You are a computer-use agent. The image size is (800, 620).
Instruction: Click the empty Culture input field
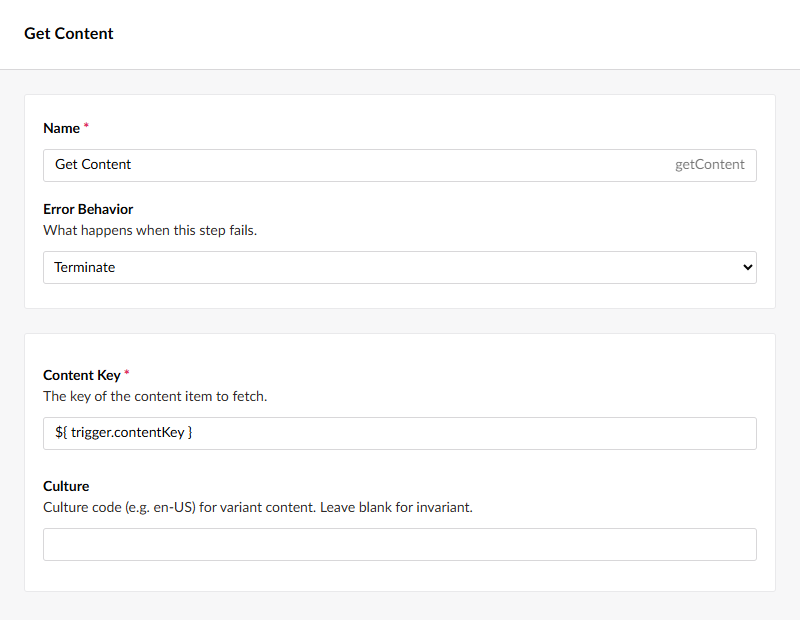coord(399,544)
